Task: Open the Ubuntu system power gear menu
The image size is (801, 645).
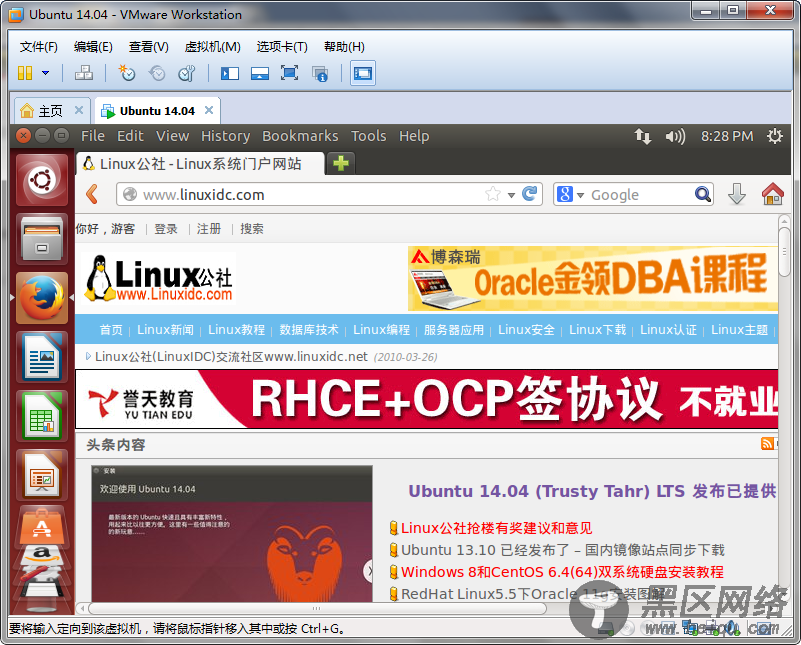Action: coord(775,136)
